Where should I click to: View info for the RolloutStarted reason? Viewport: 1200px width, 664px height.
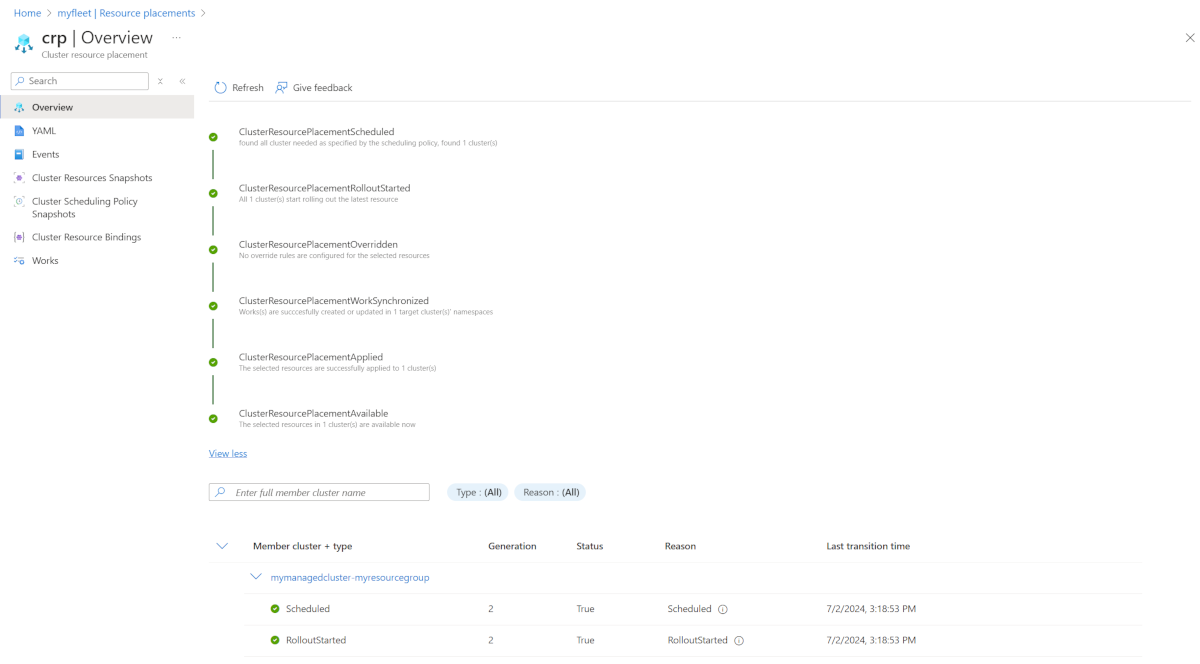tap(738, 640)
